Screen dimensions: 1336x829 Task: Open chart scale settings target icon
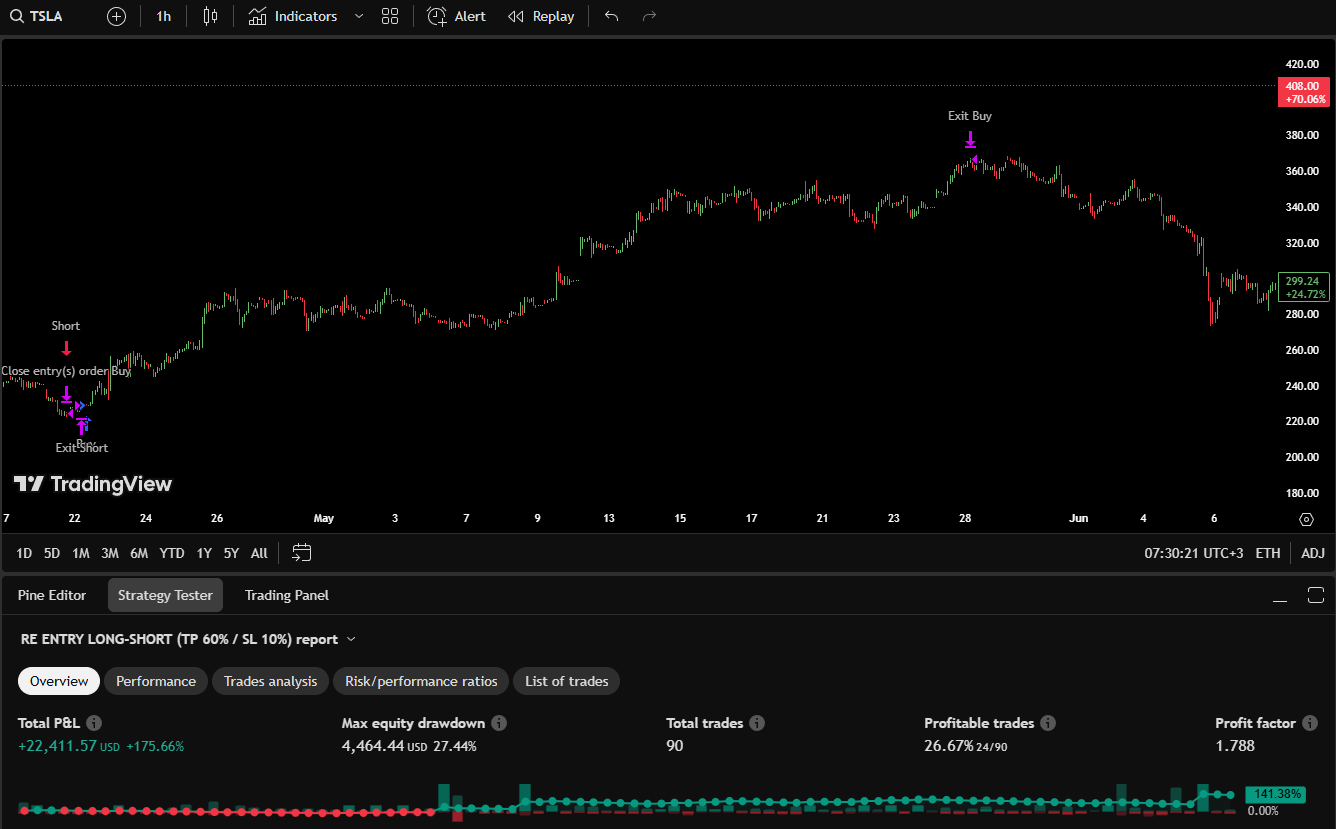click(1306, 519)
